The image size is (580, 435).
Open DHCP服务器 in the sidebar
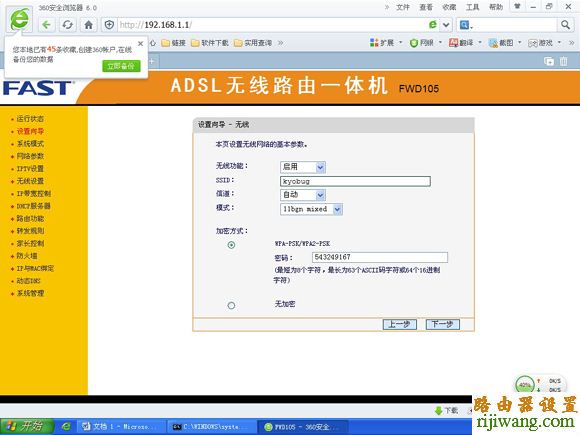(33, 206)
